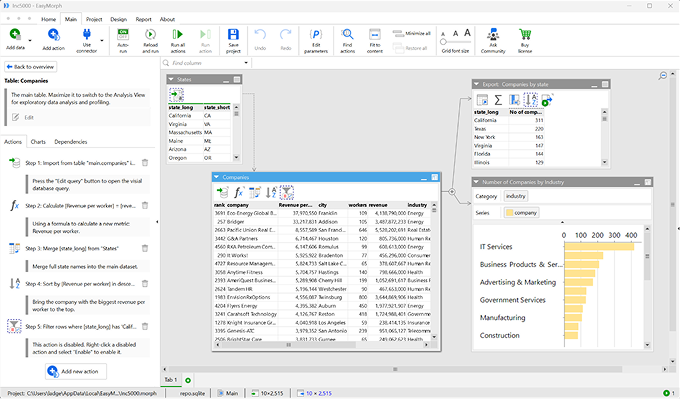Click the Edit parameters icon

316,34
